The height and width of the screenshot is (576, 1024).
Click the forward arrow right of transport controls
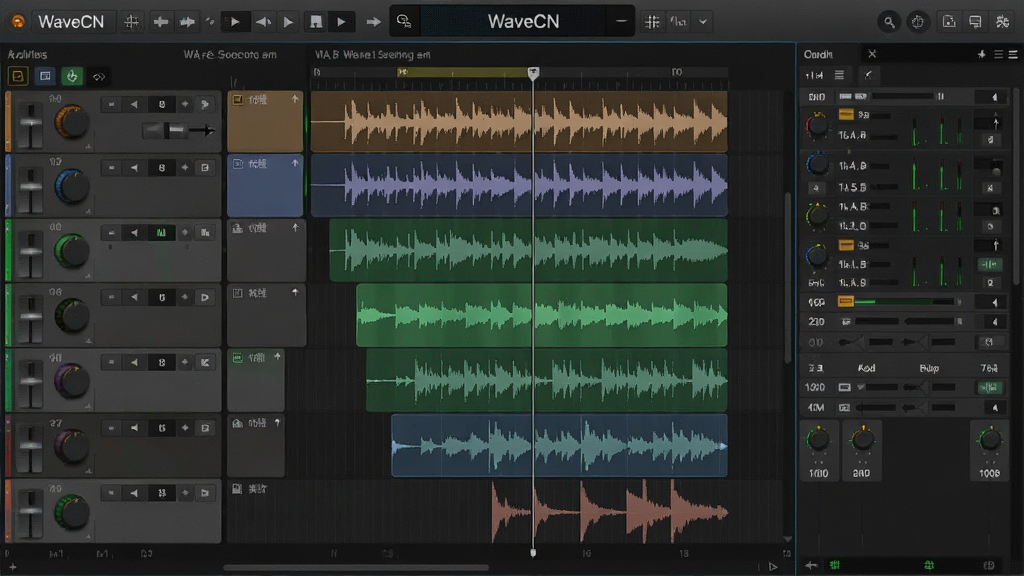(373, 22)
